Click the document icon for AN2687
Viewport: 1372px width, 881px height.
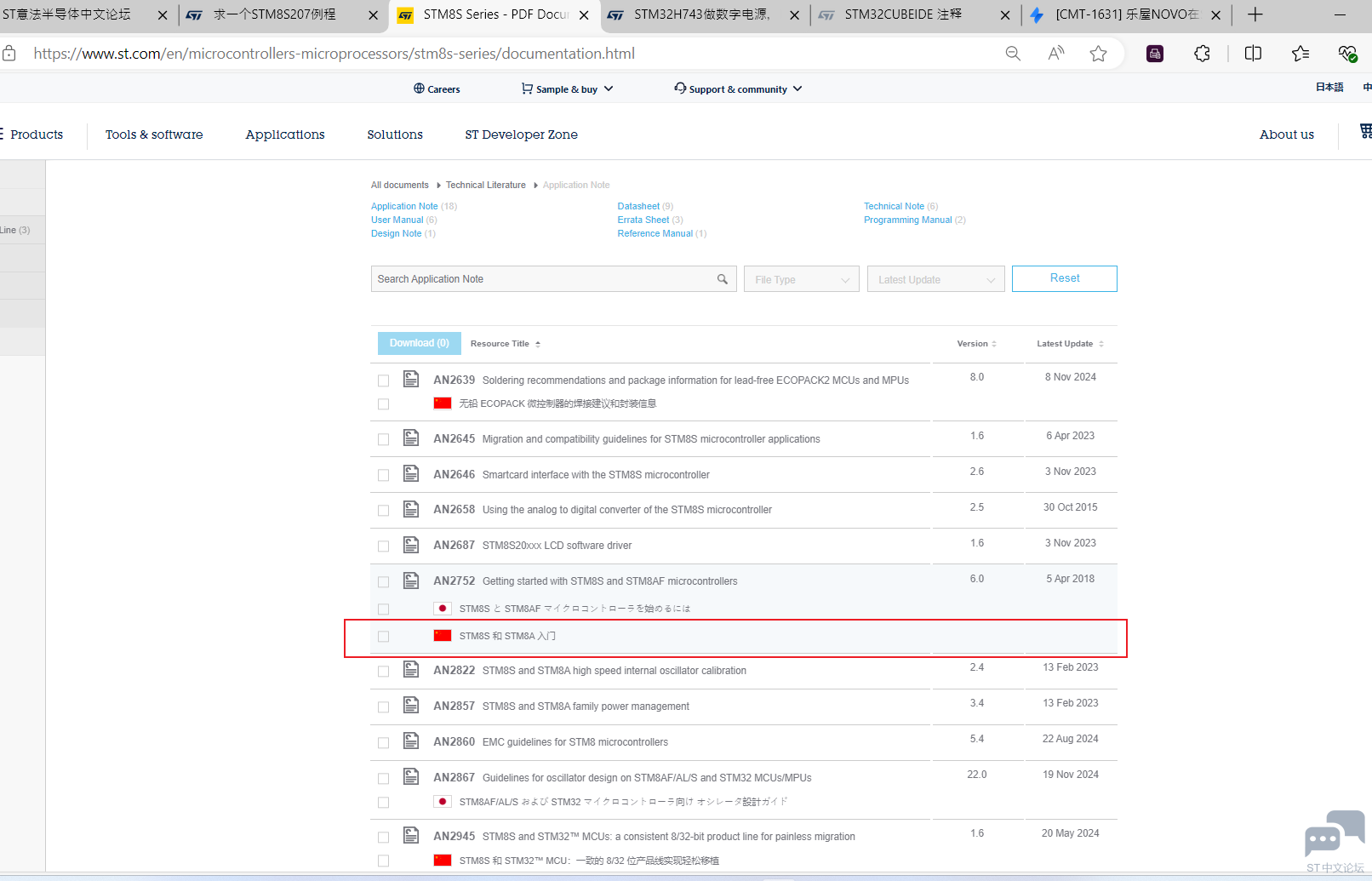411,545
